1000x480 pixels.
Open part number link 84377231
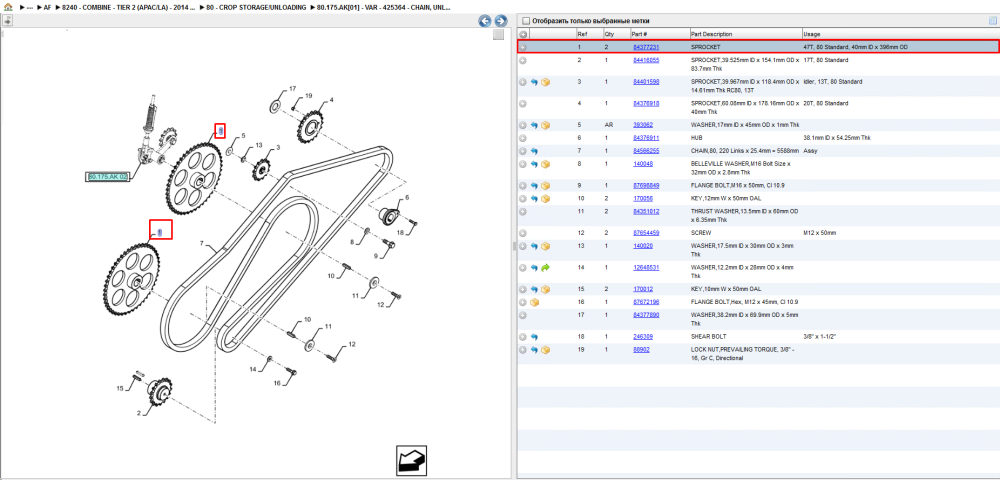coord(645,47)
